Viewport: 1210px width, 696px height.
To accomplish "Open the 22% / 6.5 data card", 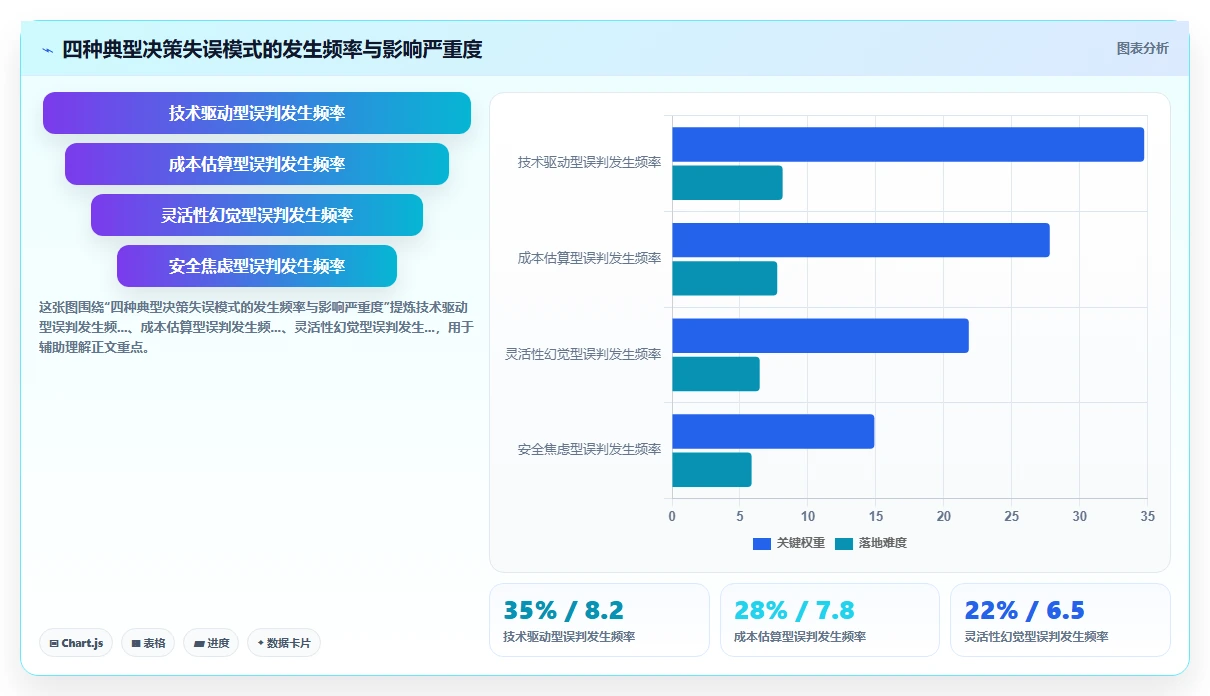I will point(1060,620).
